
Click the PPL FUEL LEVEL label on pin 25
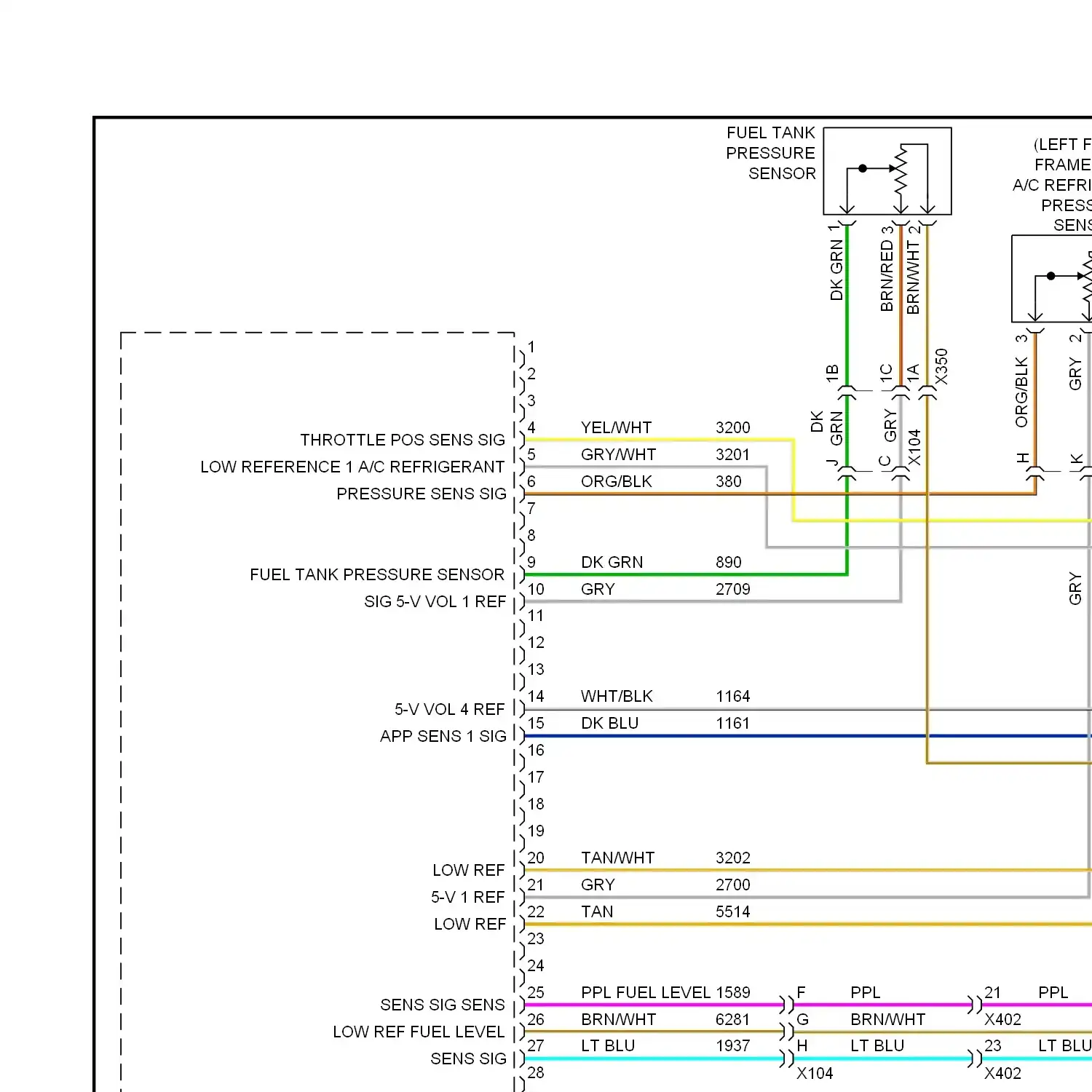click(646, 992)
